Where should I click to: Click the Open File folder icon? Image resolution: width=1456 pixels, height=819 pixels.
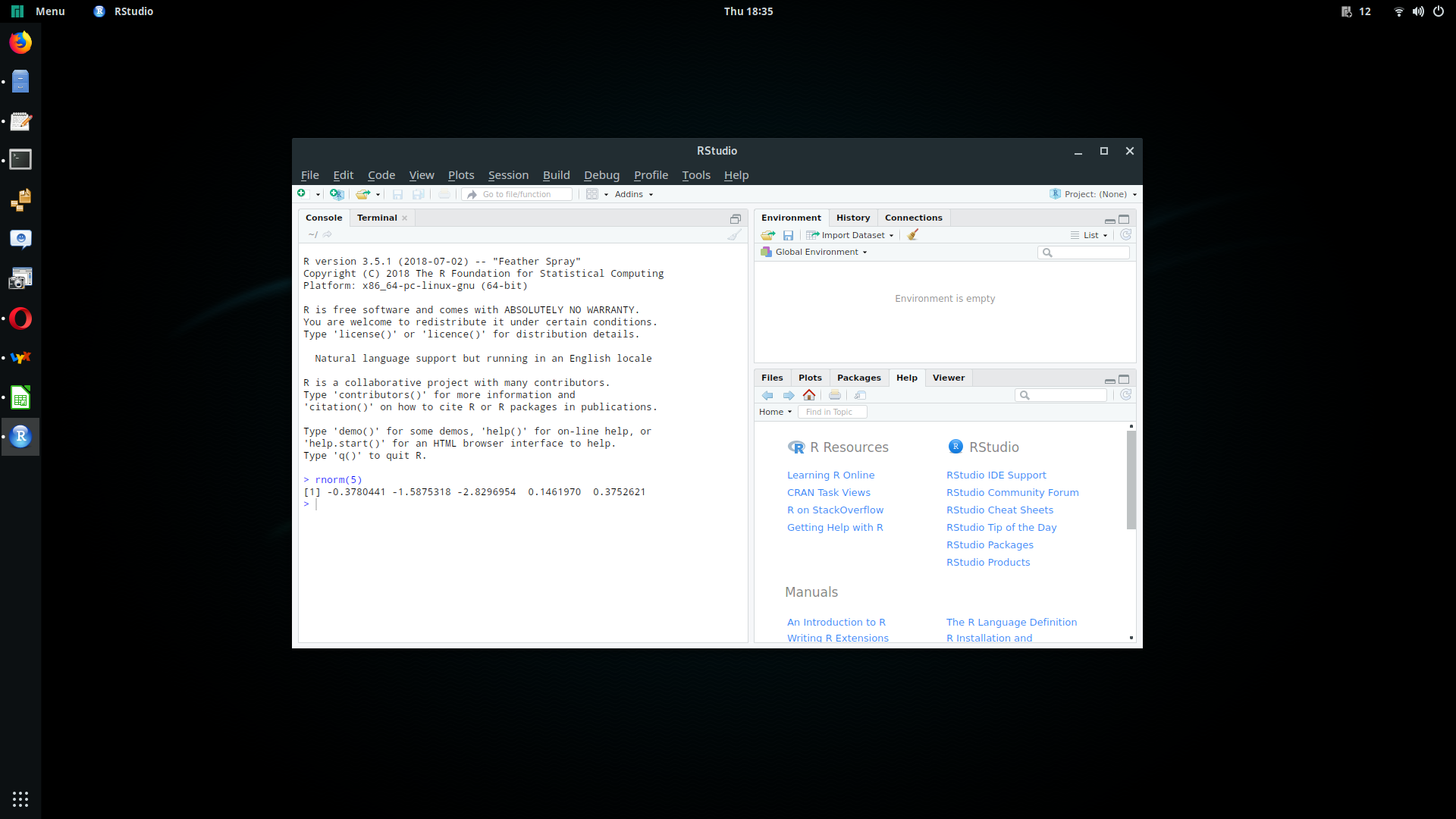coord(363,194)
